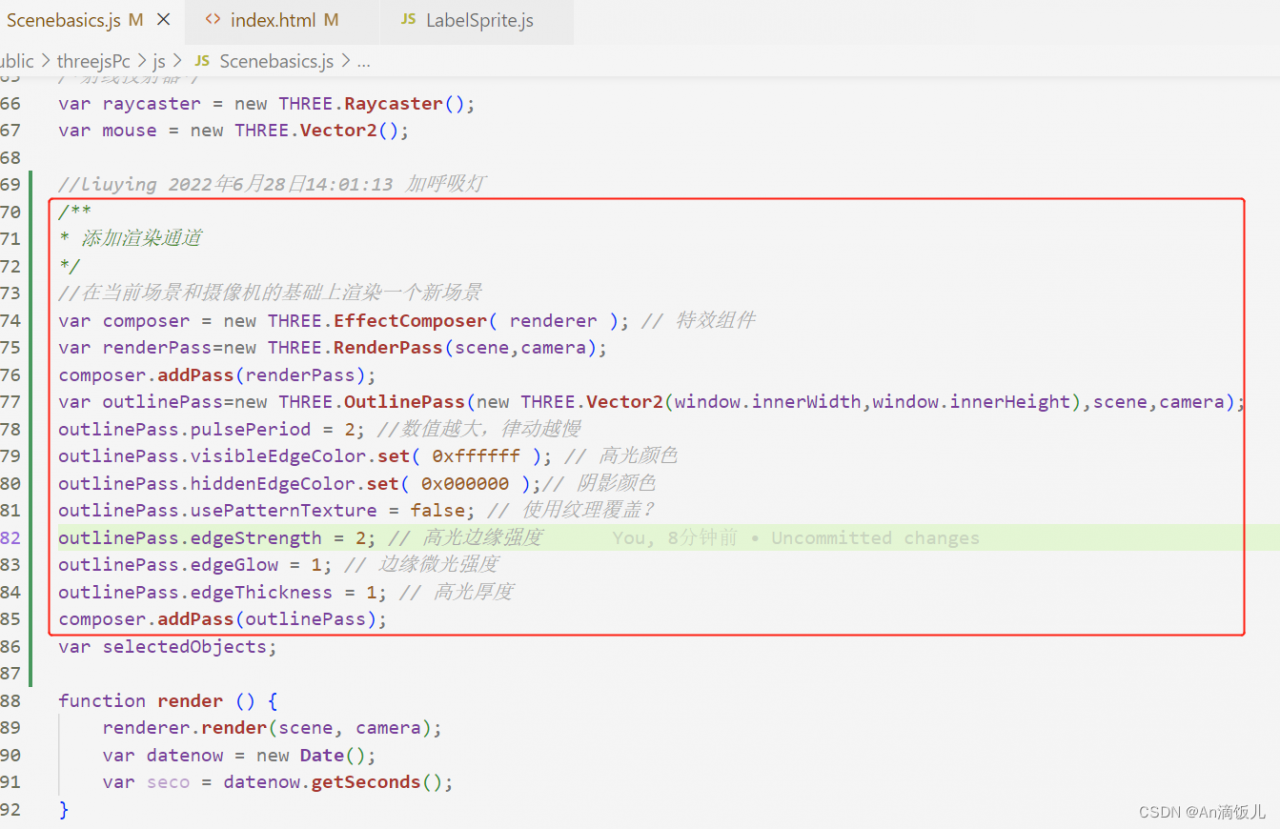Click 'edgeThickness' property on line 84
Screen dimensions: 1280x829
pyautogui.click(x=262, y=592)
